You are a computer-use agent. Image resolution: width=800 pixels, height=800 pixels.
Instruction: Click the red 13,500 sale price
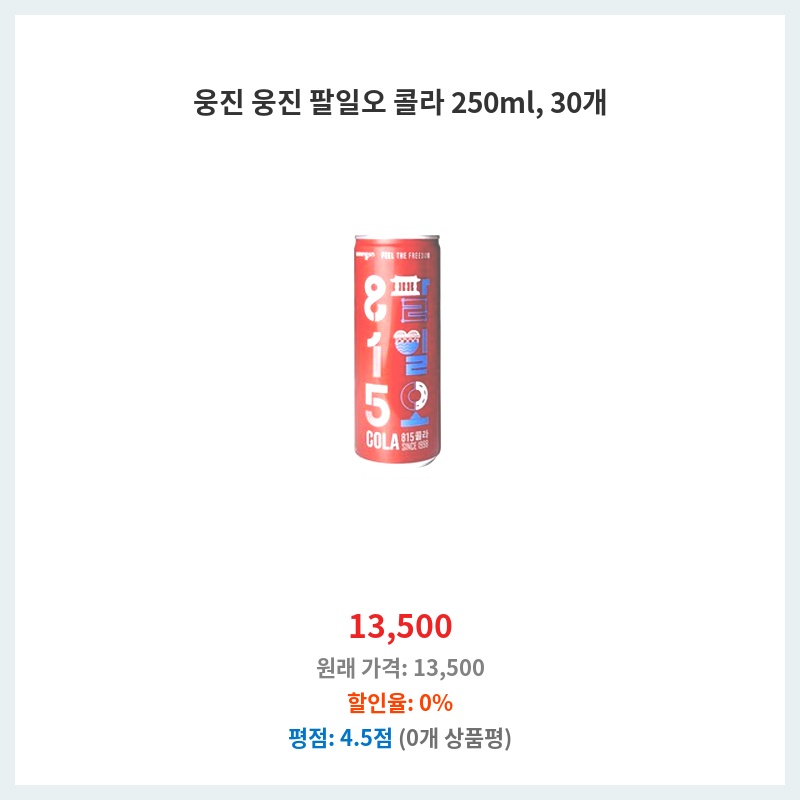pos(401,626)
